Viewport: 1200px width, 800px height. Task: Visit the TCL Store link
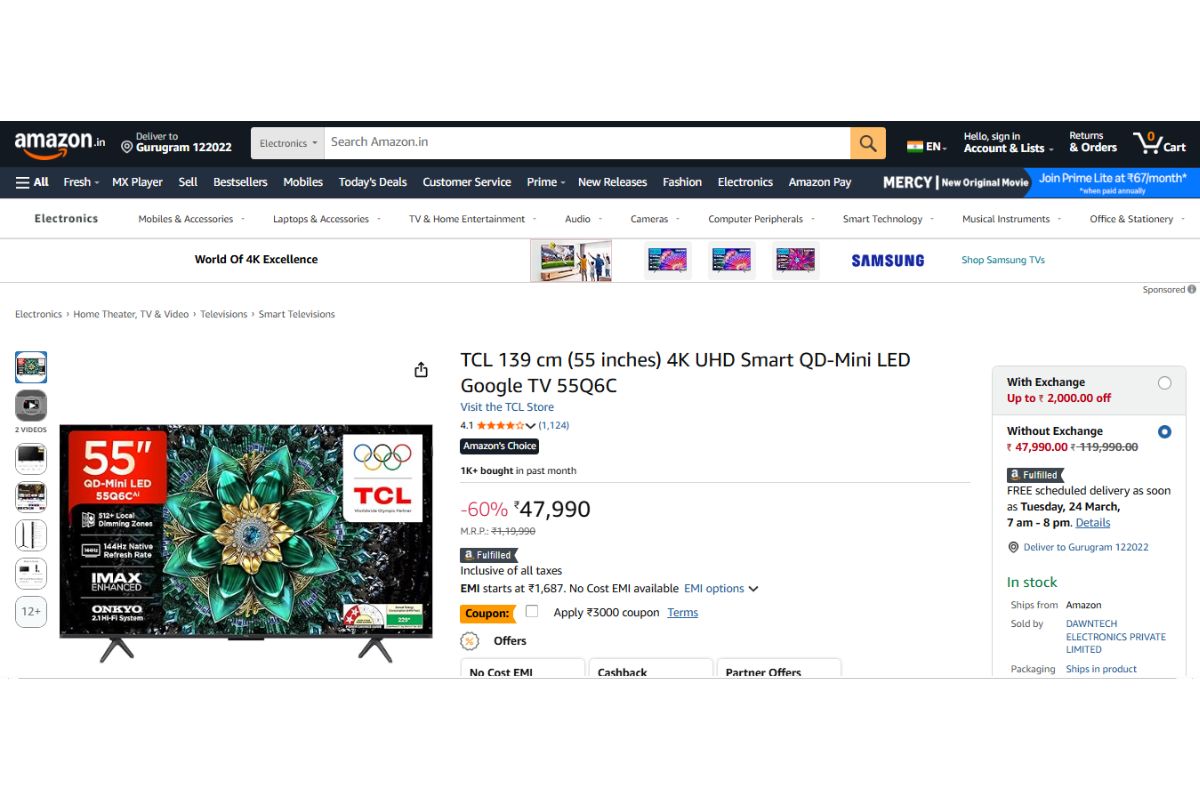[x=507, y=407]
